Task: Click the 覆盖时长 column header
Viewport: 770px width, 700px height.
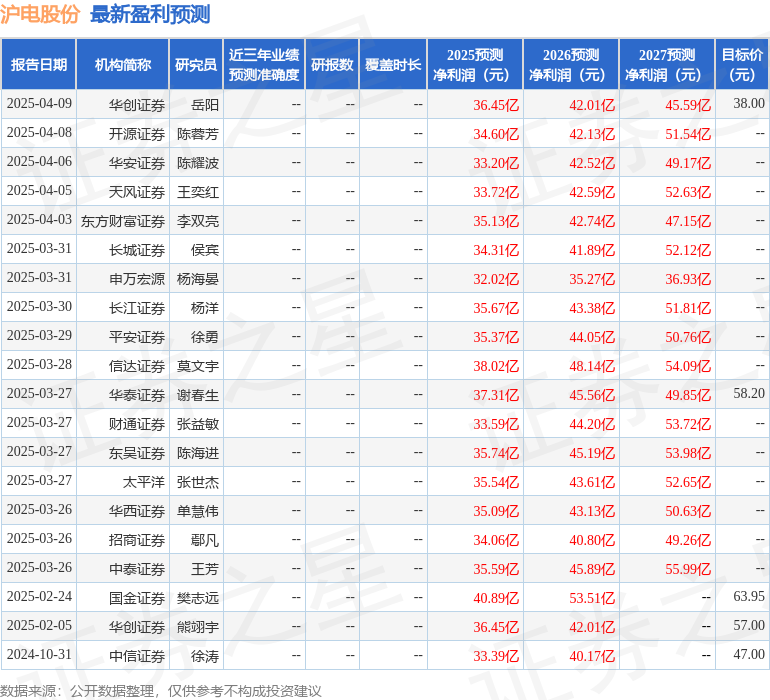Action: (x=393, y=65)
